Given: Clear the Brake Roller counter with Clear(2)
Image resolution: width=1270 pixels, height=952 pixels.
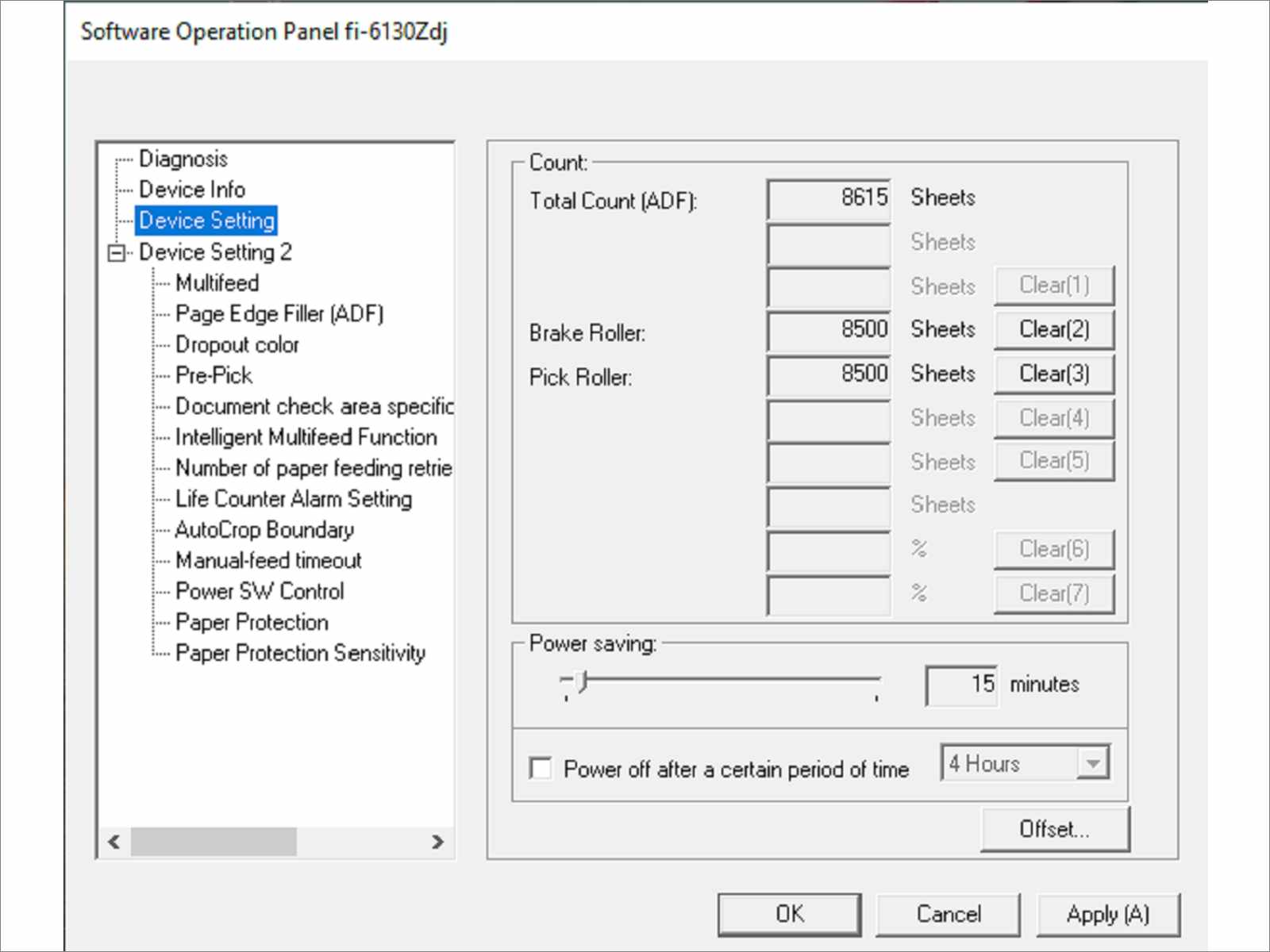Looking at the screenshot, I should pos(1054,329).
